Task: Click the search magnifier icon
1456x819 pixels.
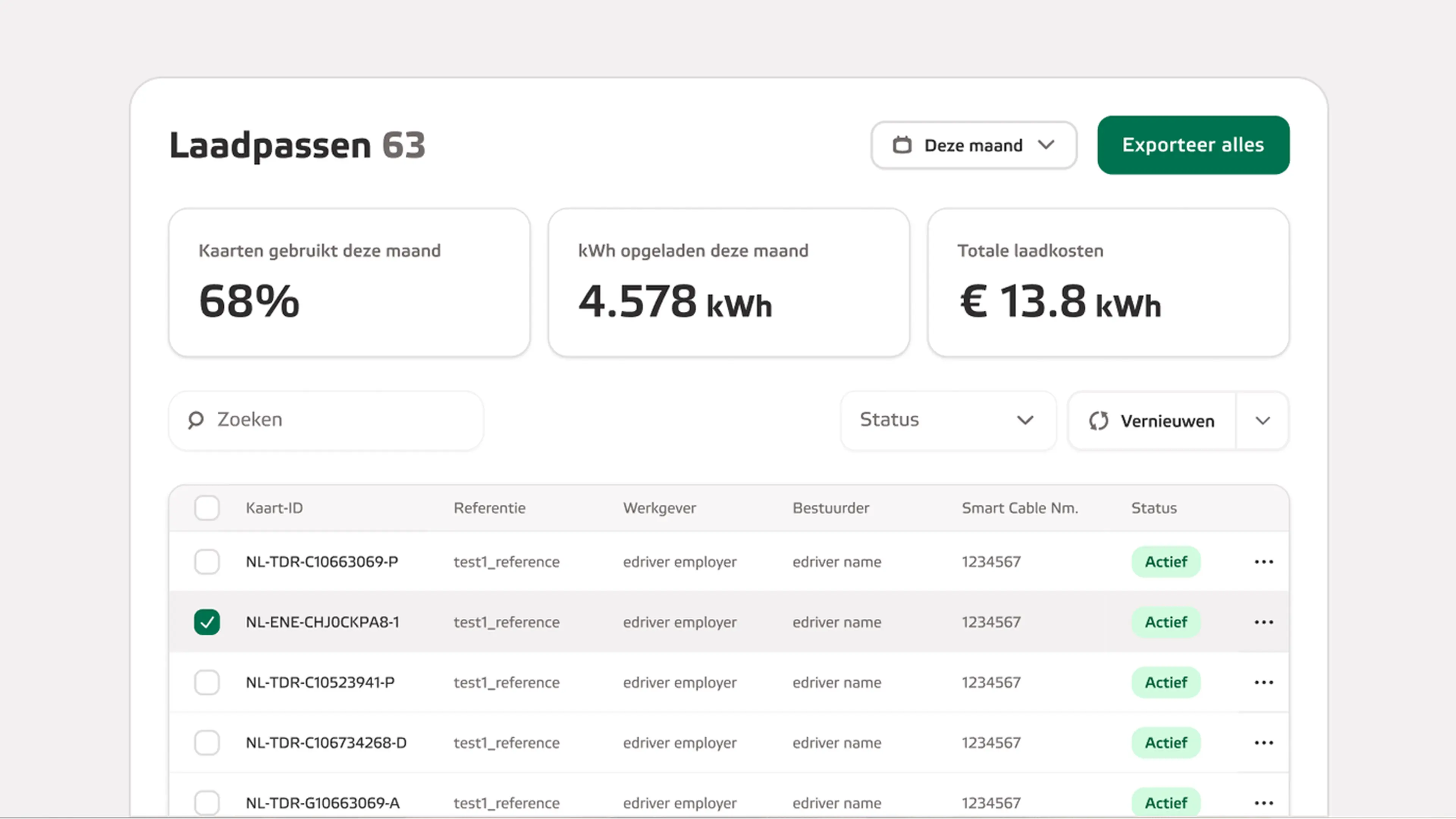Action: (x=196, y=420)
